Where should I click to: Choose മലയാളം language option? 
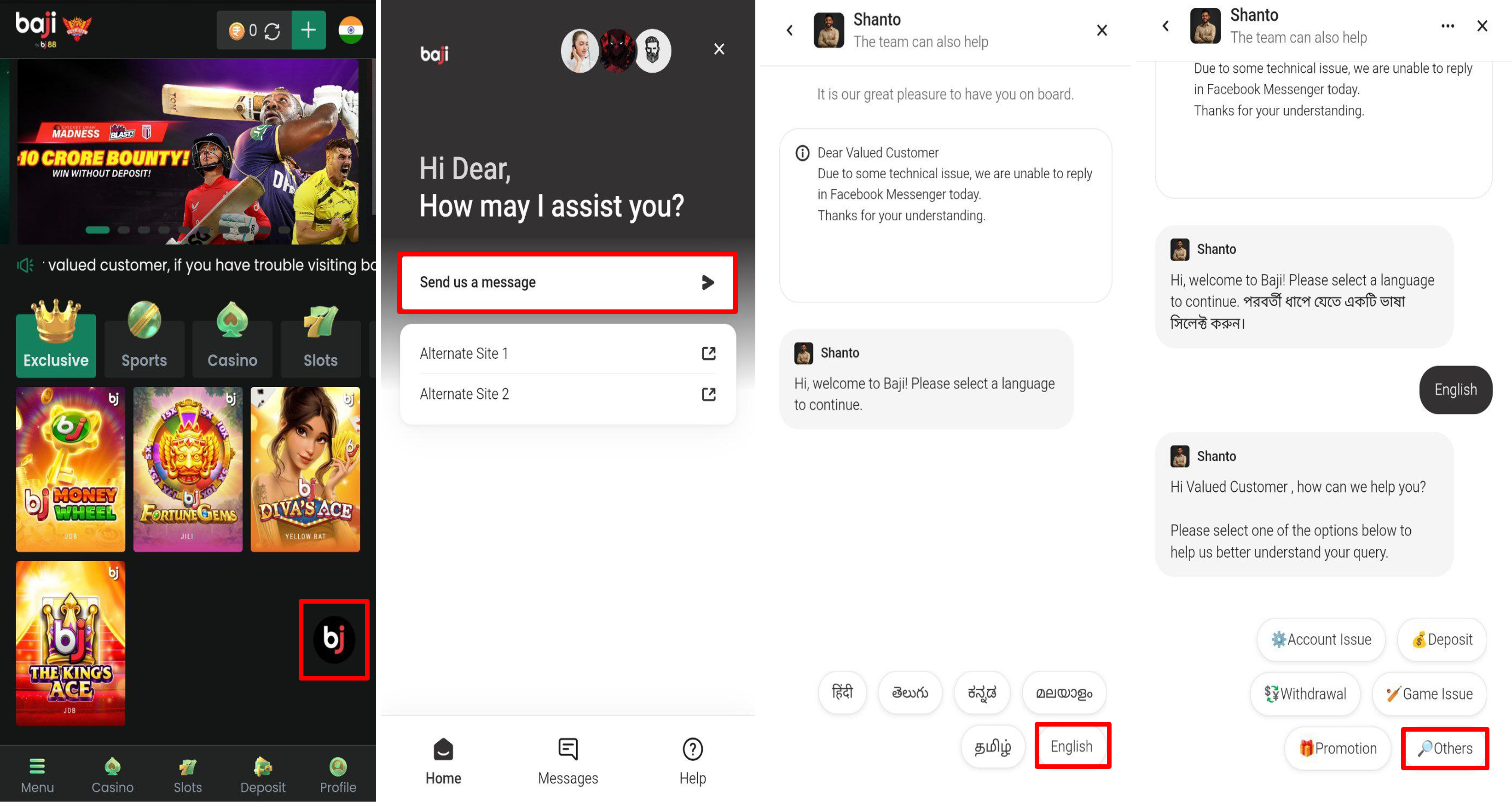(1064, 692)
